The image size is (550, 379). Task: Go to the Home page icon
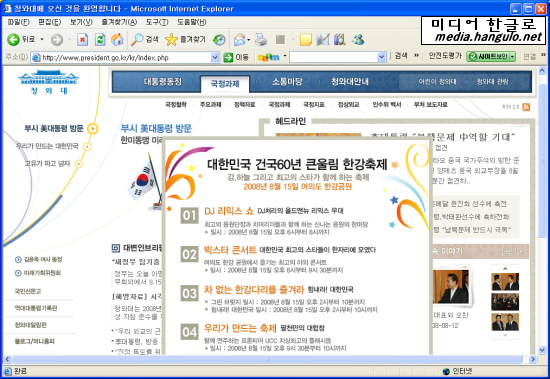pos(117,40)
